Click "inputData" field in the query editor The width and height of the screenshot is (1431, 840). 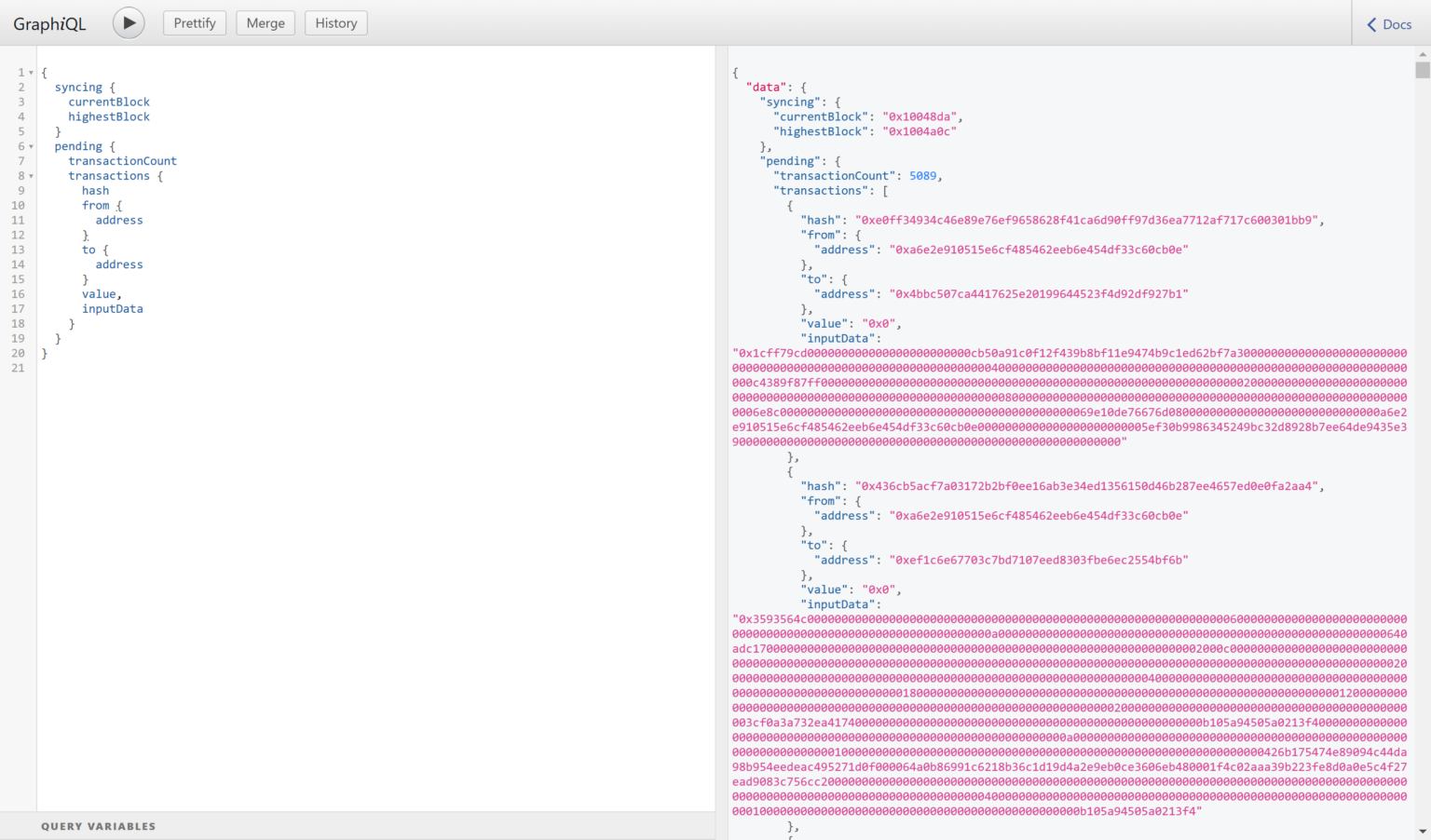pos(113,309)
